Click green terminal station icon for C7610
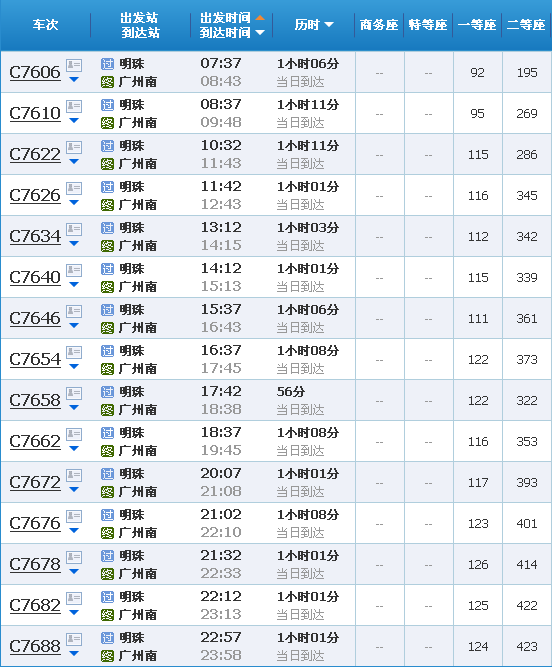 point(107,123)
